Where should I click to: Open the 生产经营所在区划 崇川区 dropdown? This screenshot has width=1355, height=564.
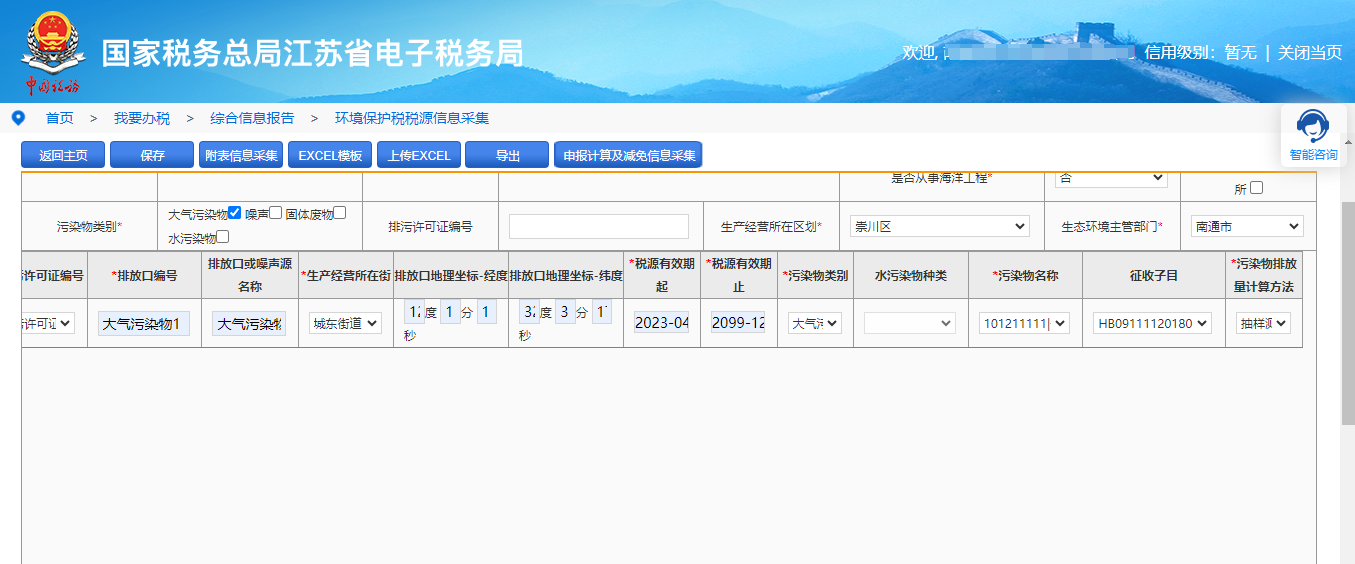pyautogui.click(x=938, y=226)
